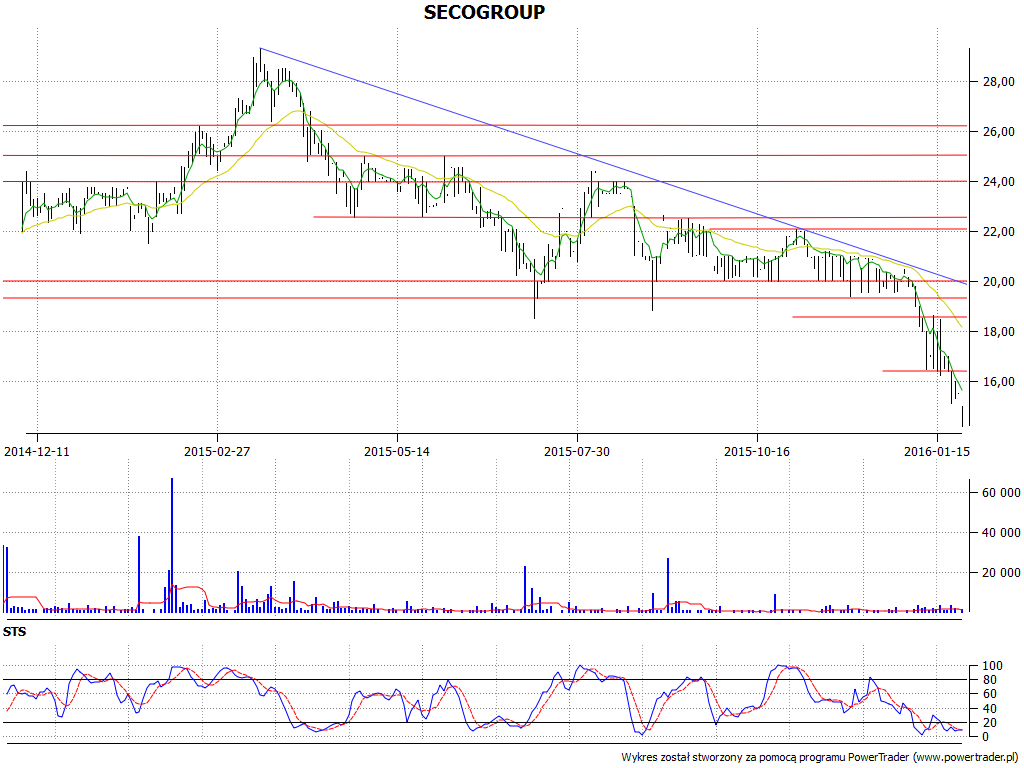Viewport: 1024px width, 768px height.
Task: Click the 20 level on STS axis
Action: (989, 722)
